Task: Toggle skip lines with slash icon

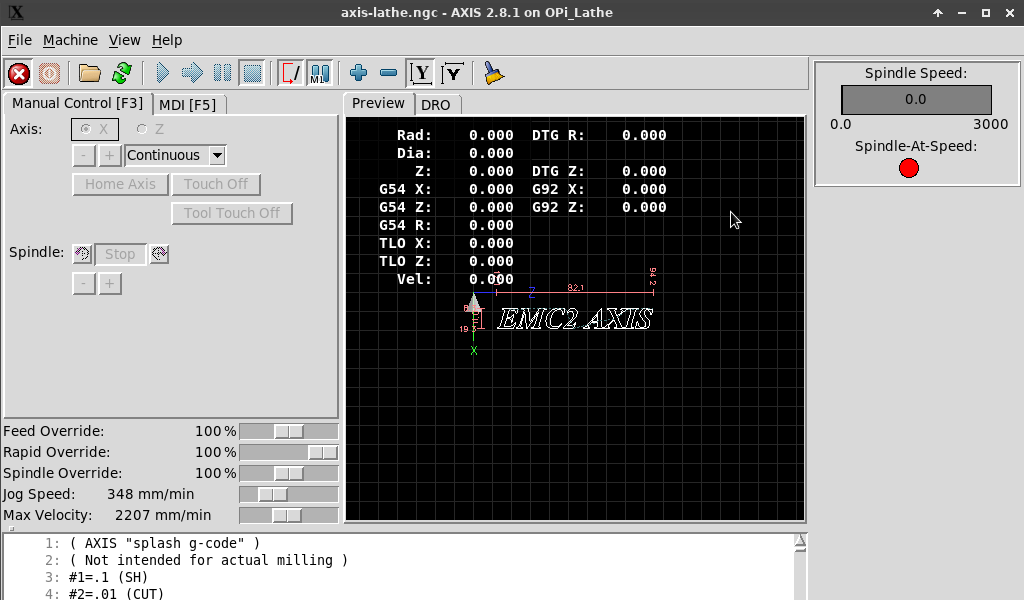Action: (x=291, y=73)
